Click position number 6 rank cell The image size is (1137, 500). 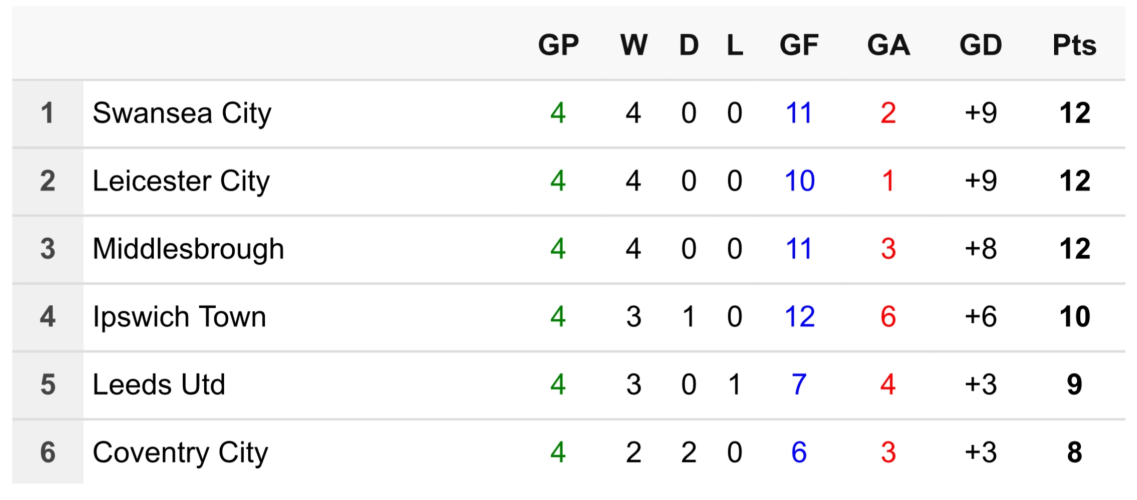coord(47,453)
